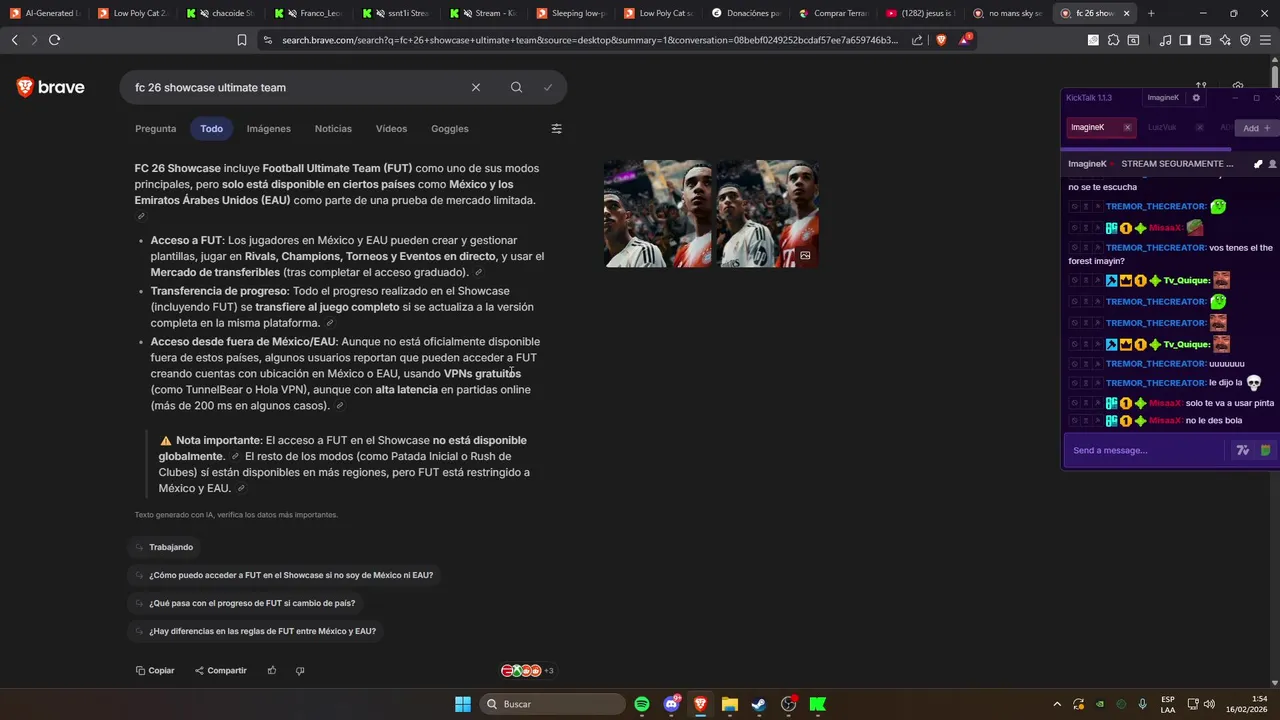Select the Todo search tab

(211, 129)
